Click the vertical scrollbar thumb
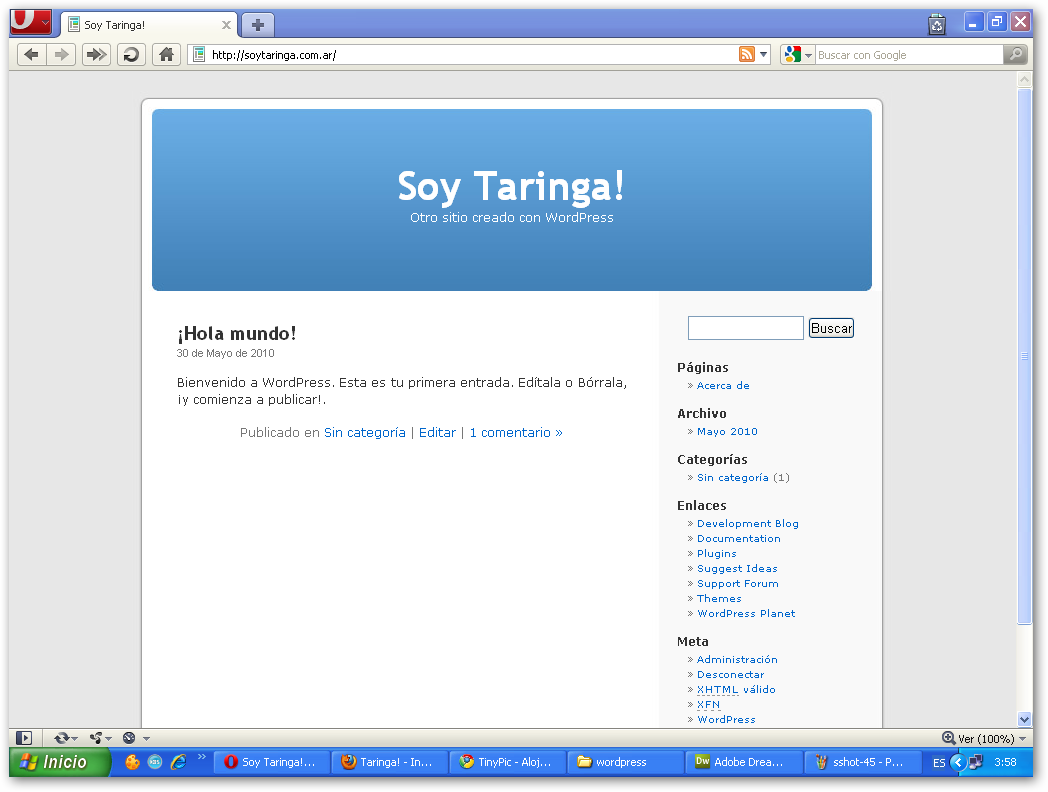Screen dimensions: 1048x792 1025,356
